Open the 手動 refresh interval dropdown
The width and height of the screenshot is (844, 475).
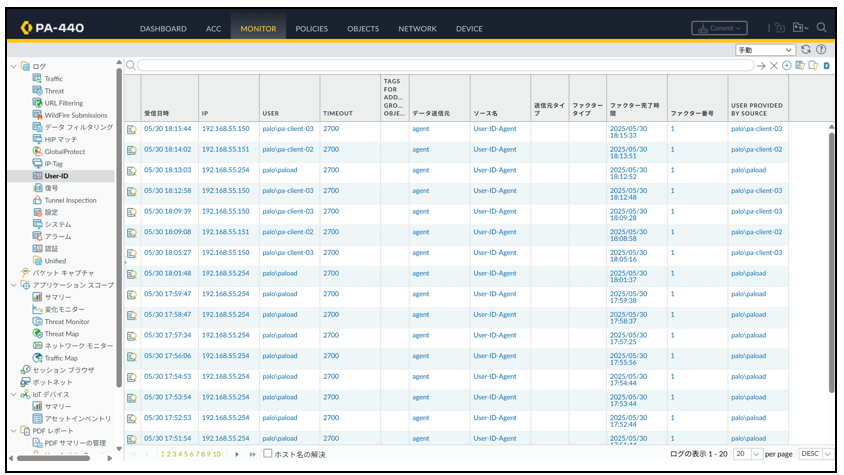pyautogui.click(x=765, y=50)
